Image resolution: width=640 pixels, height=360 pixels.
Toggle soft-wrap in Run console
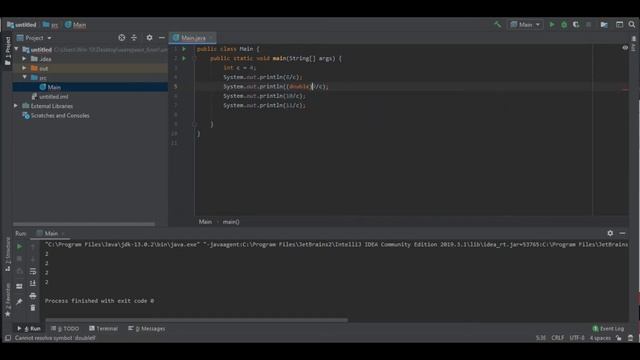[33, 271]
